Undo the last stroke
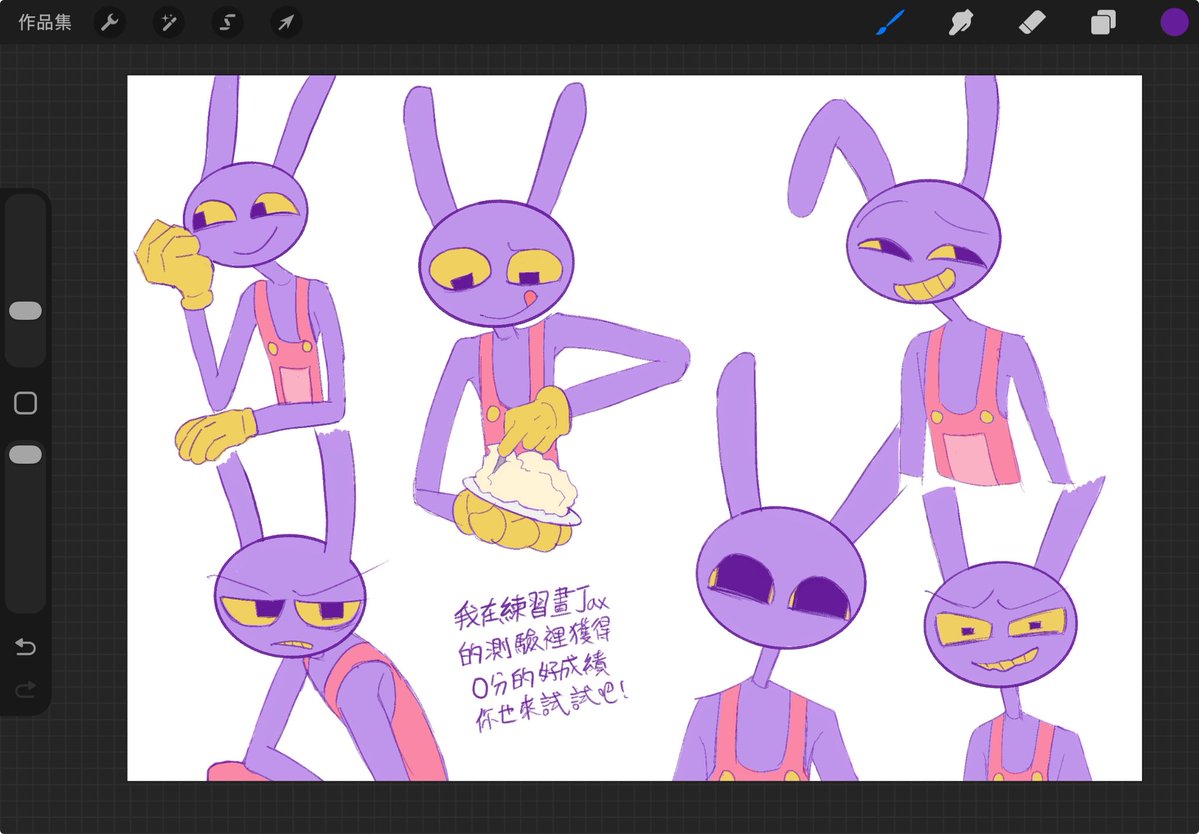 click(25, 647)
